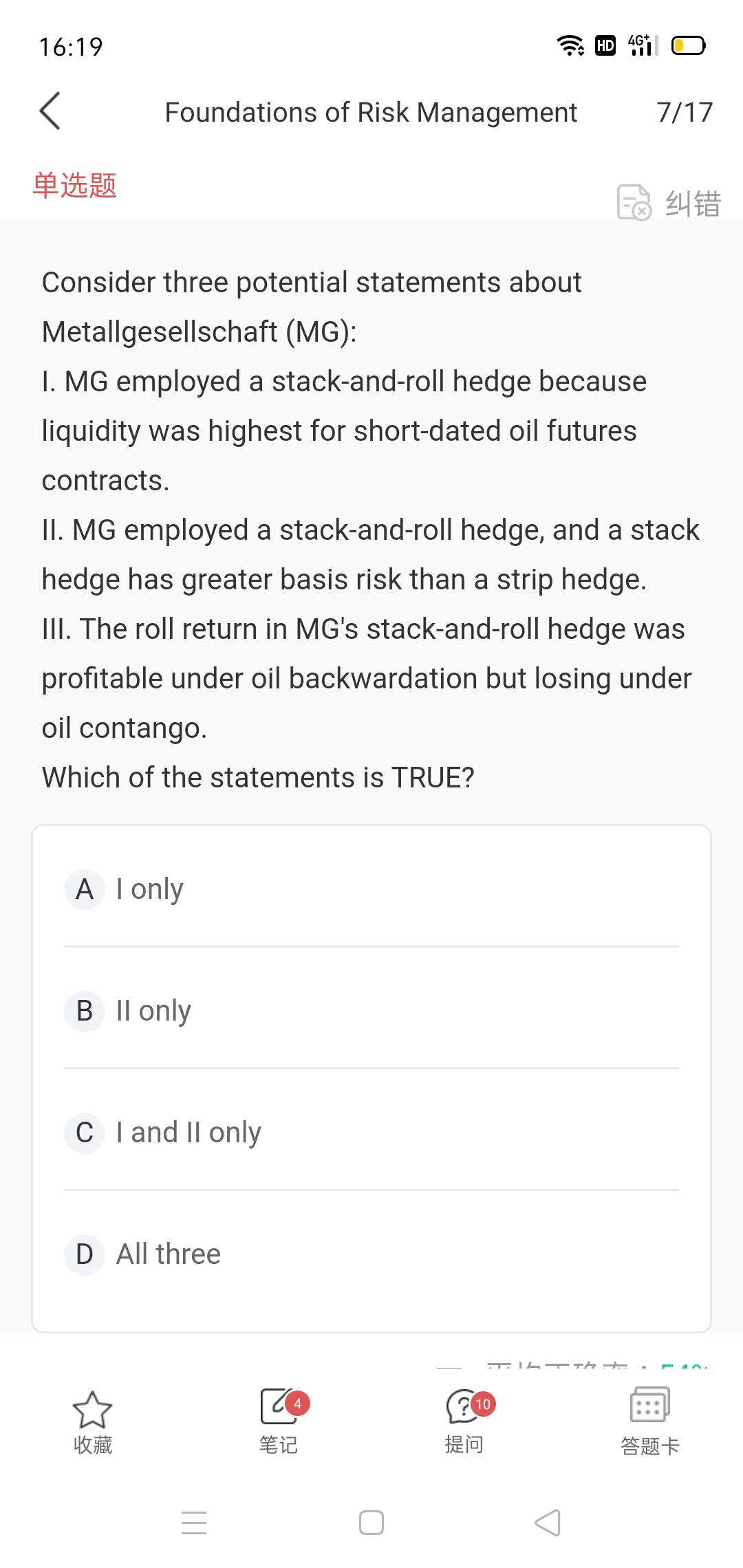Tap the 笔记 notes label

pyautogui.click(x=279, y=1446)
